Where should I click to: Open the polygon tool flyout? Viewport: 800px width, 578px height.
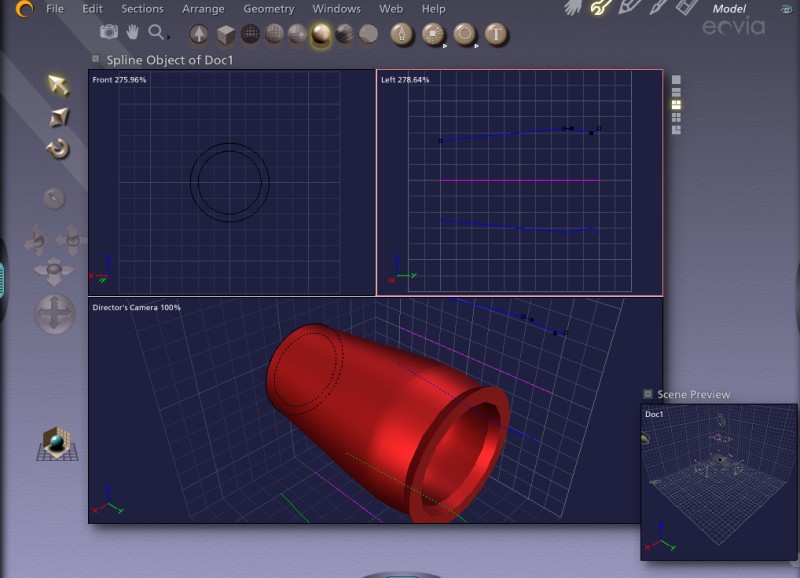point(465,35)
